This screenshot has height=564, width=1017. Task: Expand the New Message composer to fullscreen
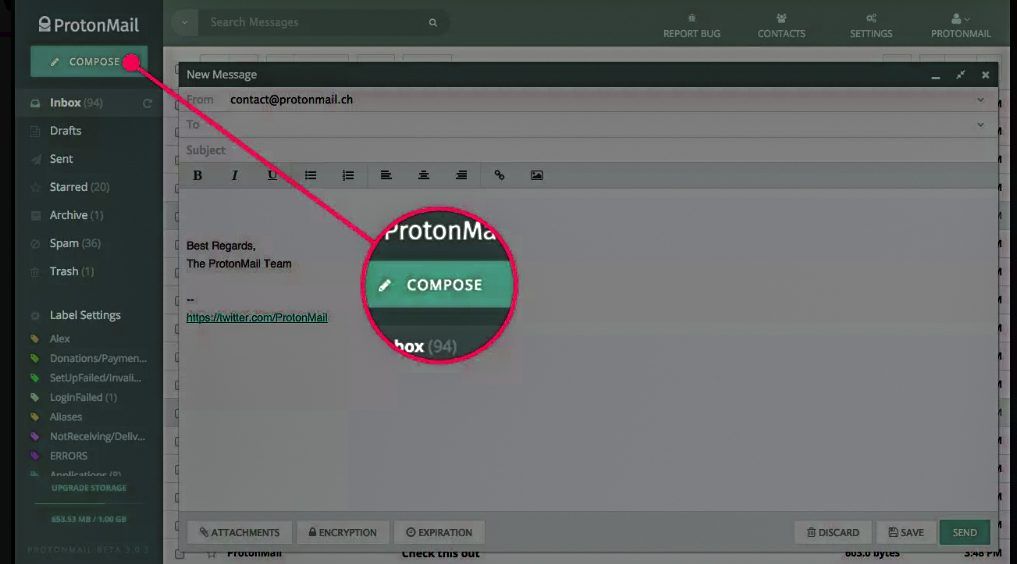pyautogui.click(x=961, y=75)
